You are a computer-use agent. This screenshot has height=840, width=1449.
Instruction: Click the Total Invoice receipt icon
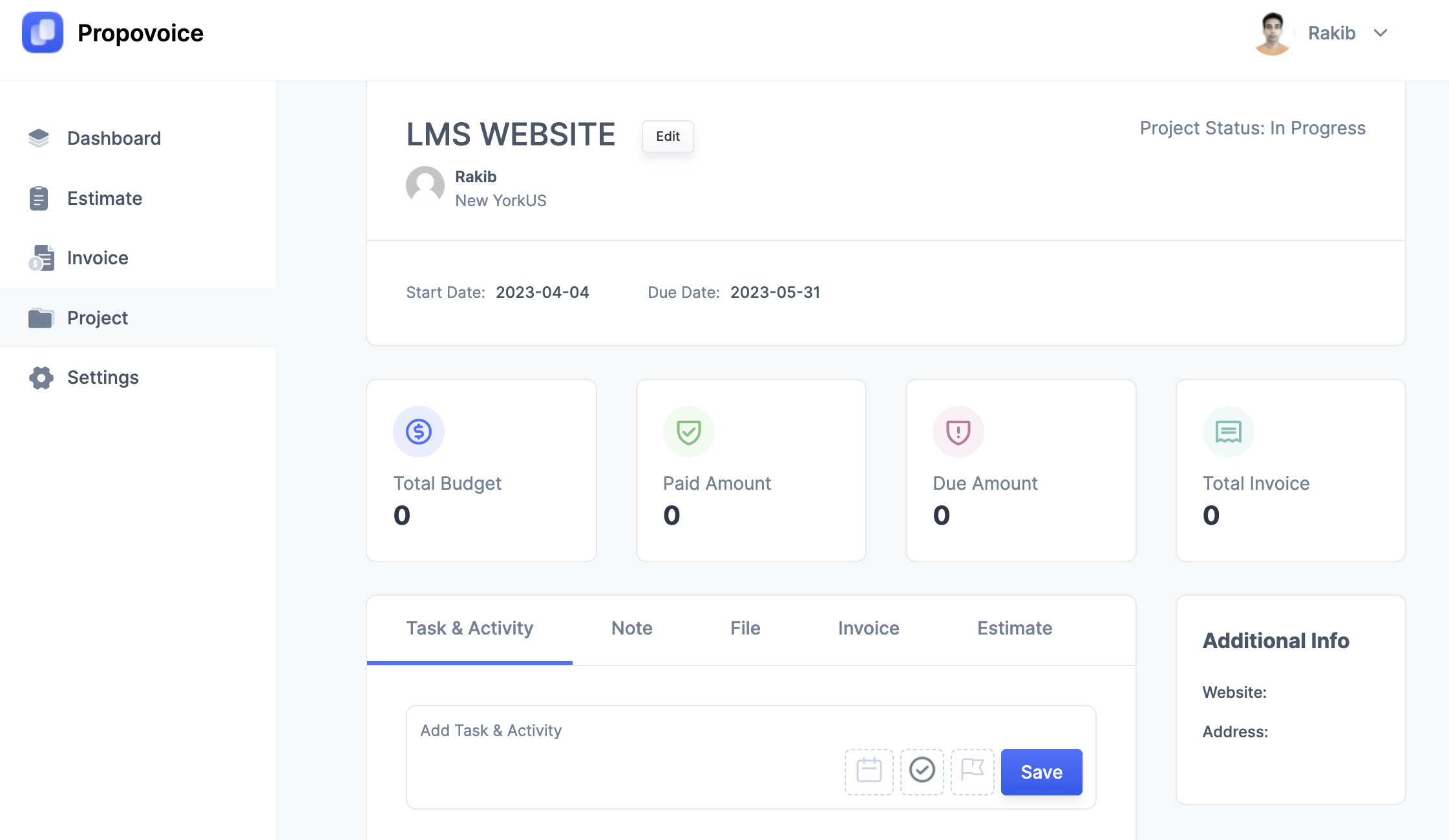(x=1229, y=432)
